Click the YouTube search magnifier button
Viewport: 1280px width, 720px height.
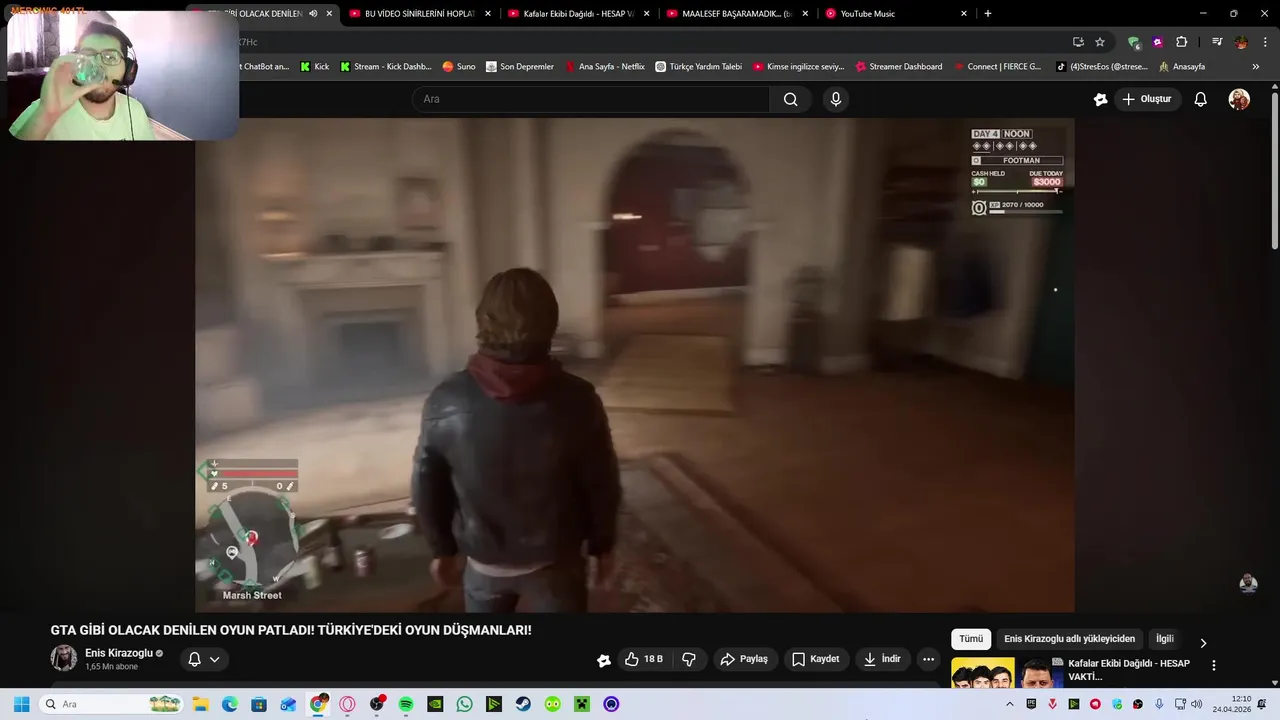tap(790, 99)
